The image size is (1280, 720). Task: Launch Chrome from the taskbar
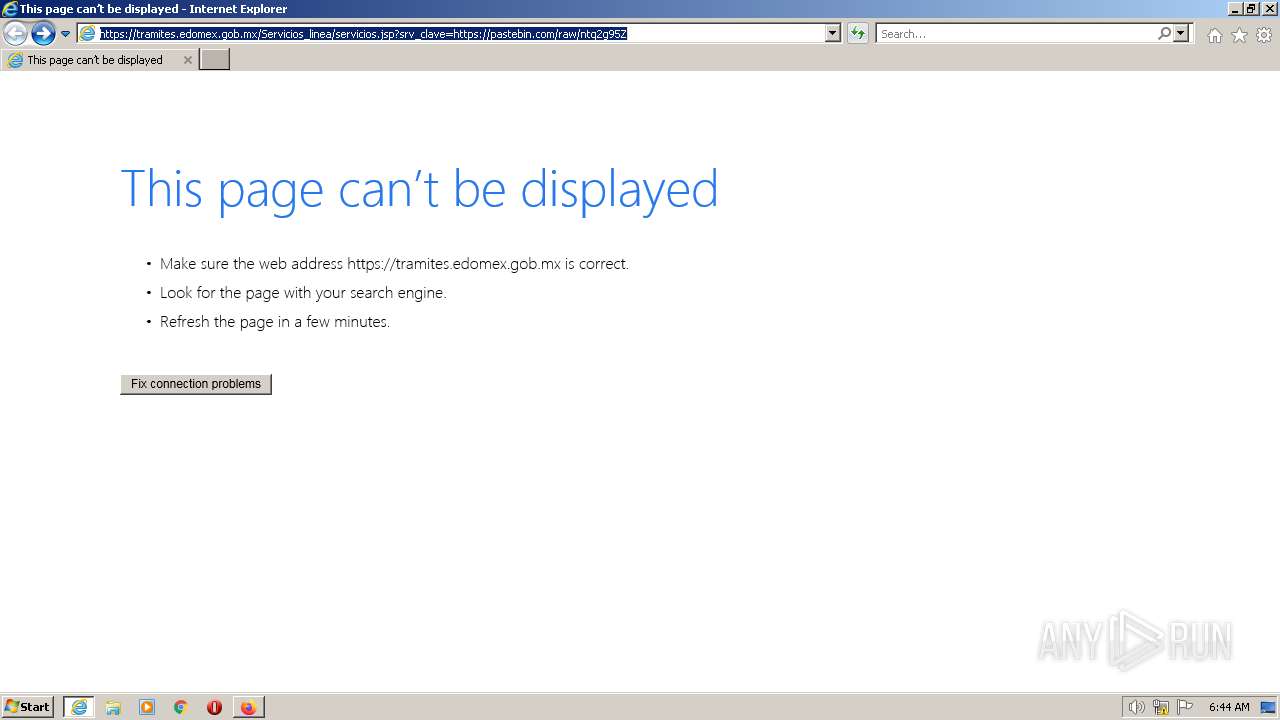point(181,707)
